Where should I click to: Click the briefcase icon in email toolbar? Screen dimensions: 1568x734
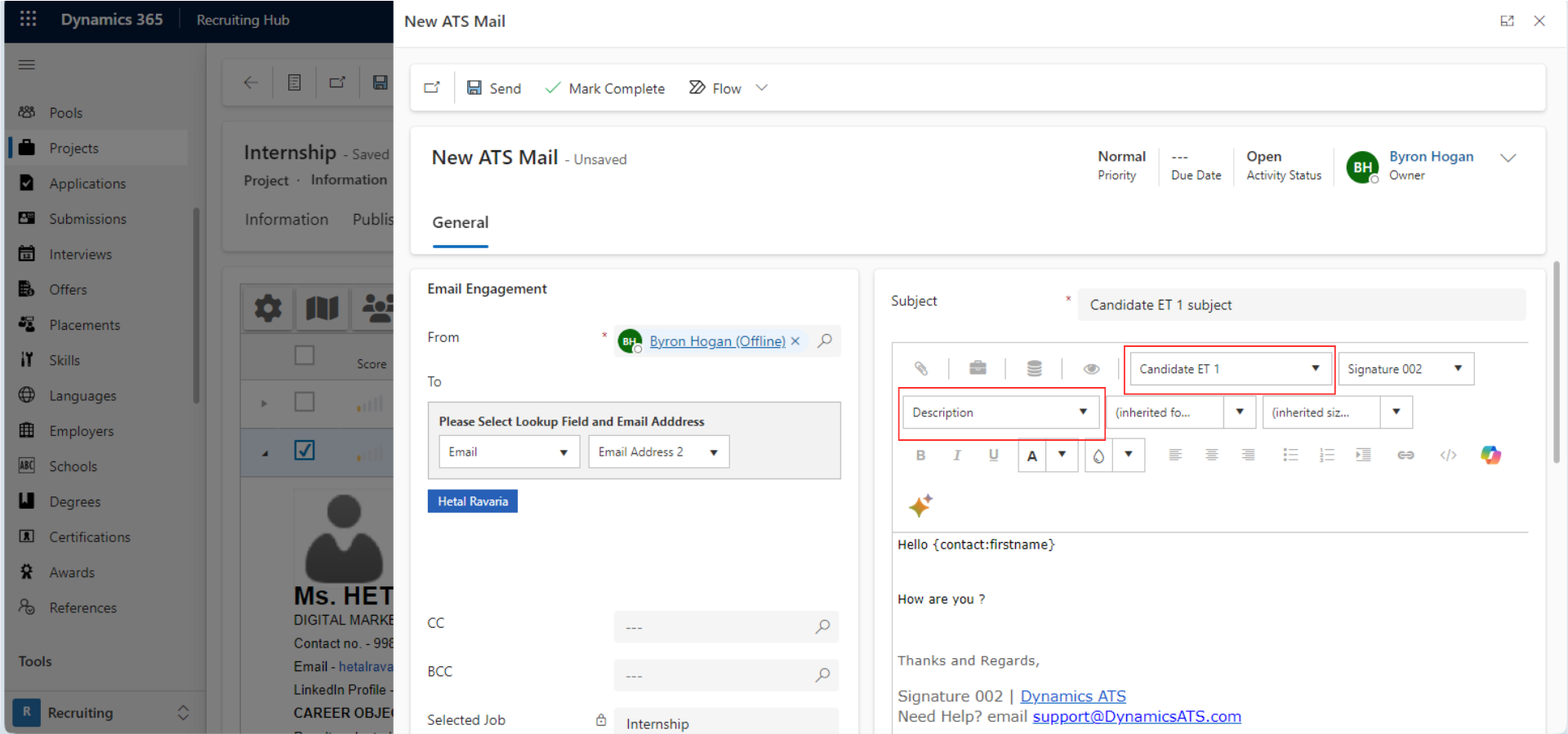point(978,368)
